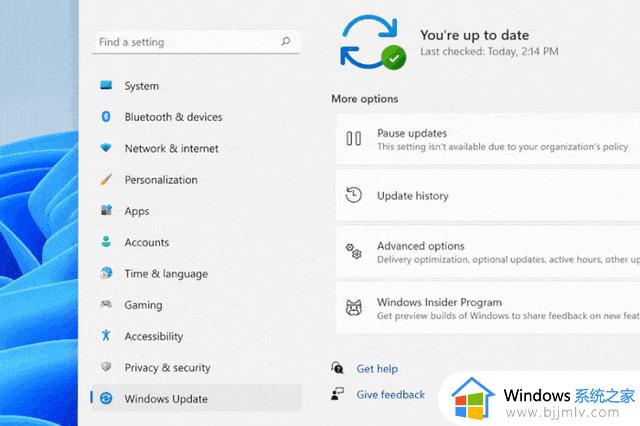Open Advanced options
The height and width of the screenshot is (426, 640).
click(x=488, y=252)
